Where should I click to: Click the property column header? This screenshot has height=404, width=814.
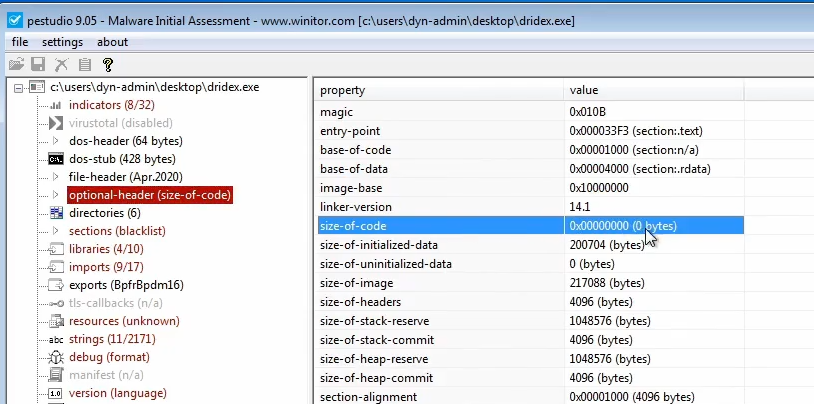tap(439, 90)
